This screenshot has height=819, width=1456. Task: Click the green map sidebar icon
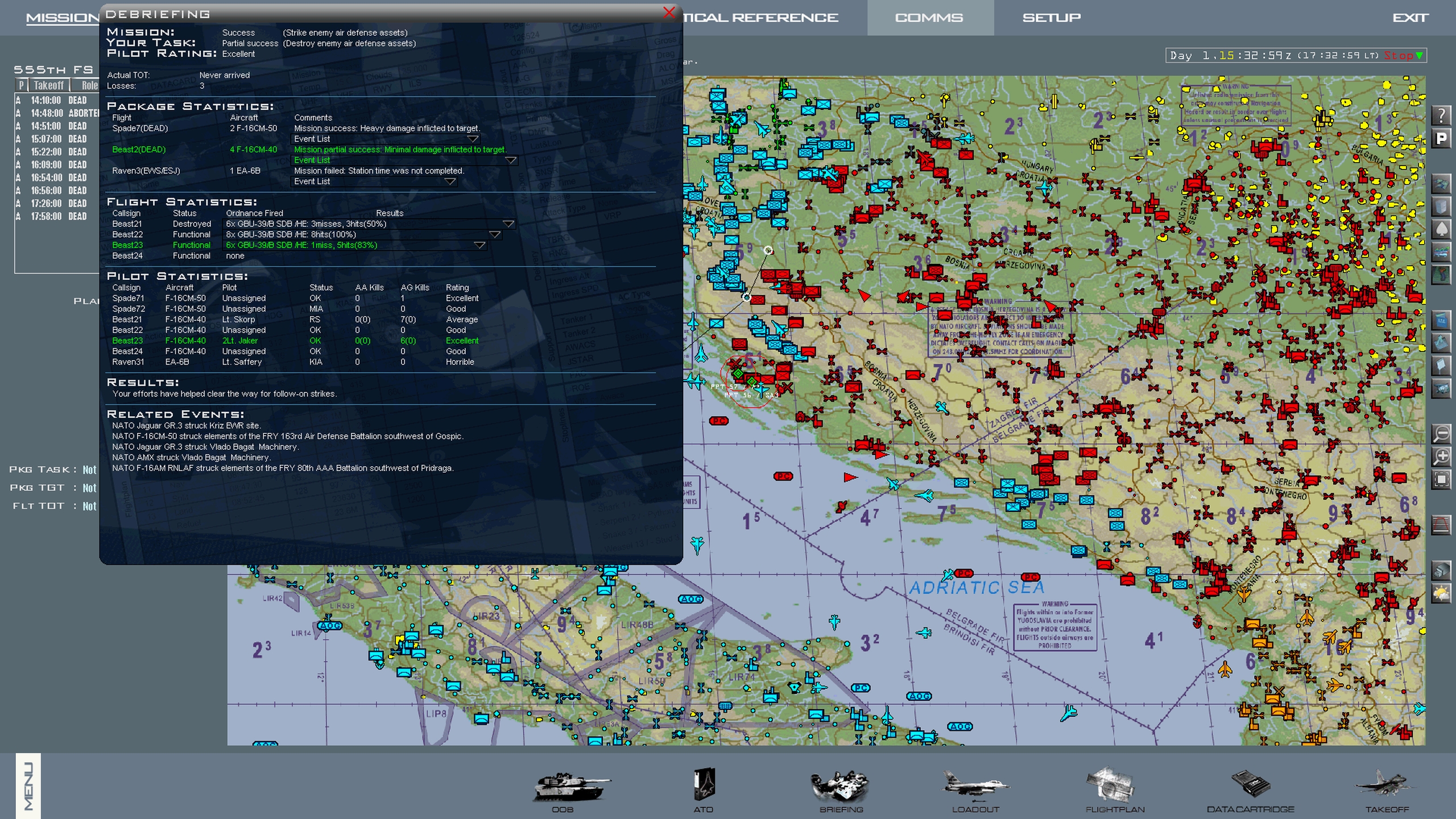coord(1441,275)
